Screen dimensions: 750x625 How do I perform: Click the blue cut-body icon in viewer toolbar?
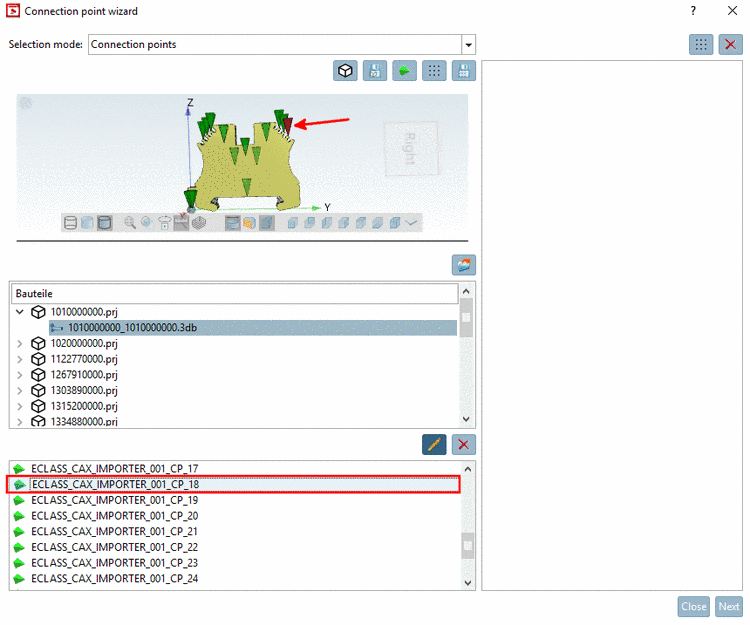267,223
